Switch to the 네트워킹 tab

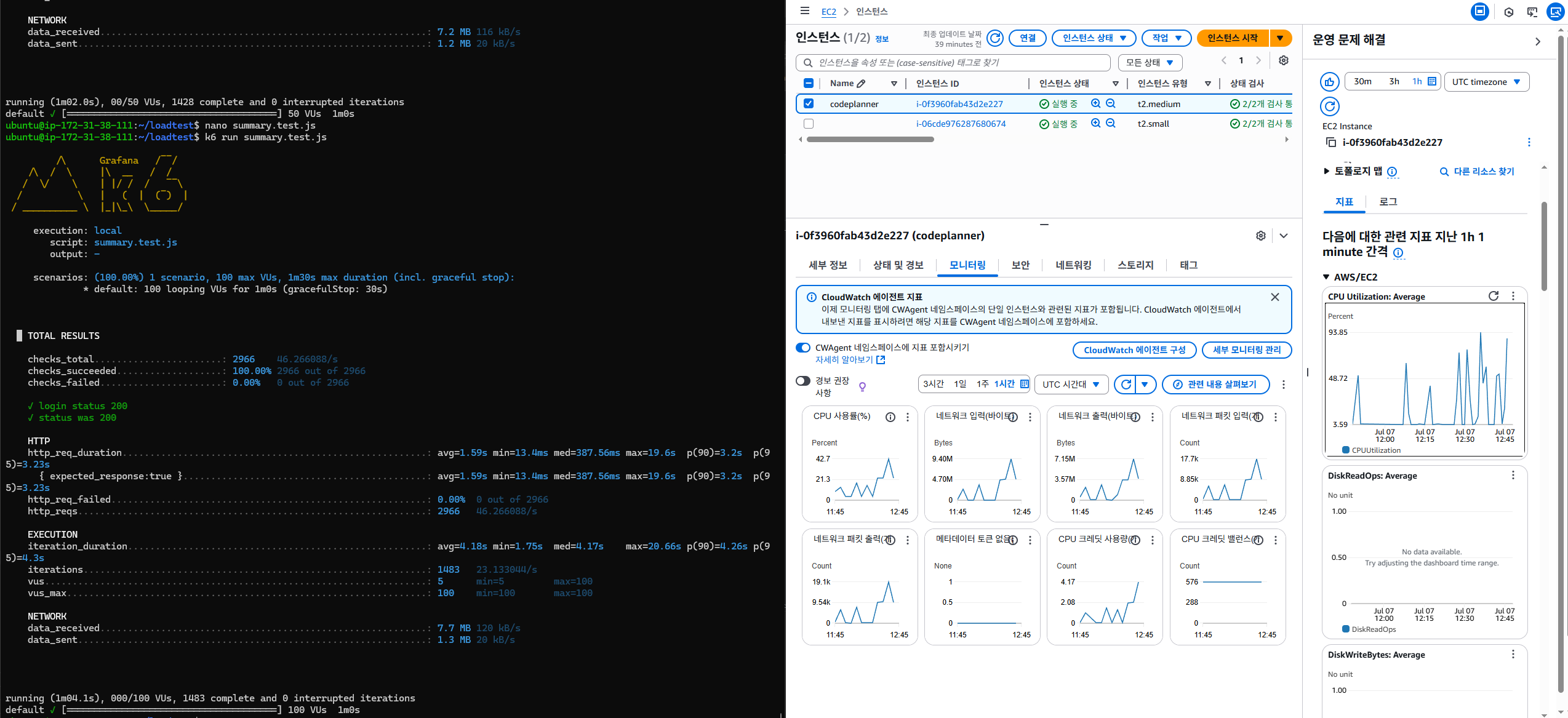click(x=1073, y=265)
